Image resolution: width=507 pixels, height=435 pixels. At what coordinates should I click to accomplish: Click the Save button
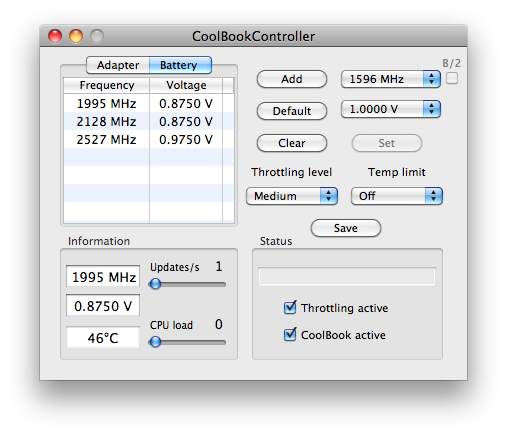(x=346, y=228)
